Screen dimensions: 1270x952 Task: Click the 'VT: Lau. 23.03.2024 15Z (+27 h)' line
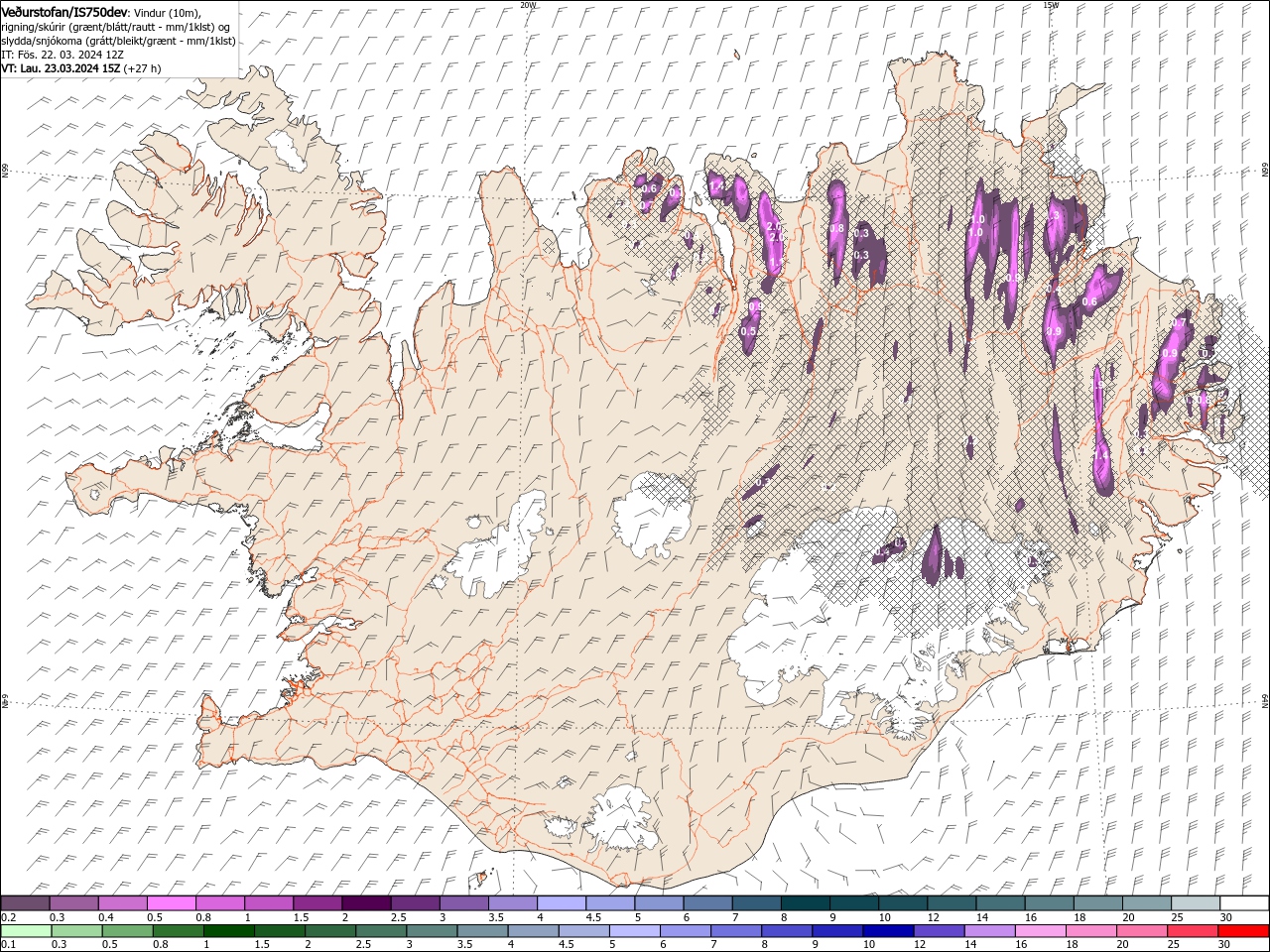(x=81, y=68)
